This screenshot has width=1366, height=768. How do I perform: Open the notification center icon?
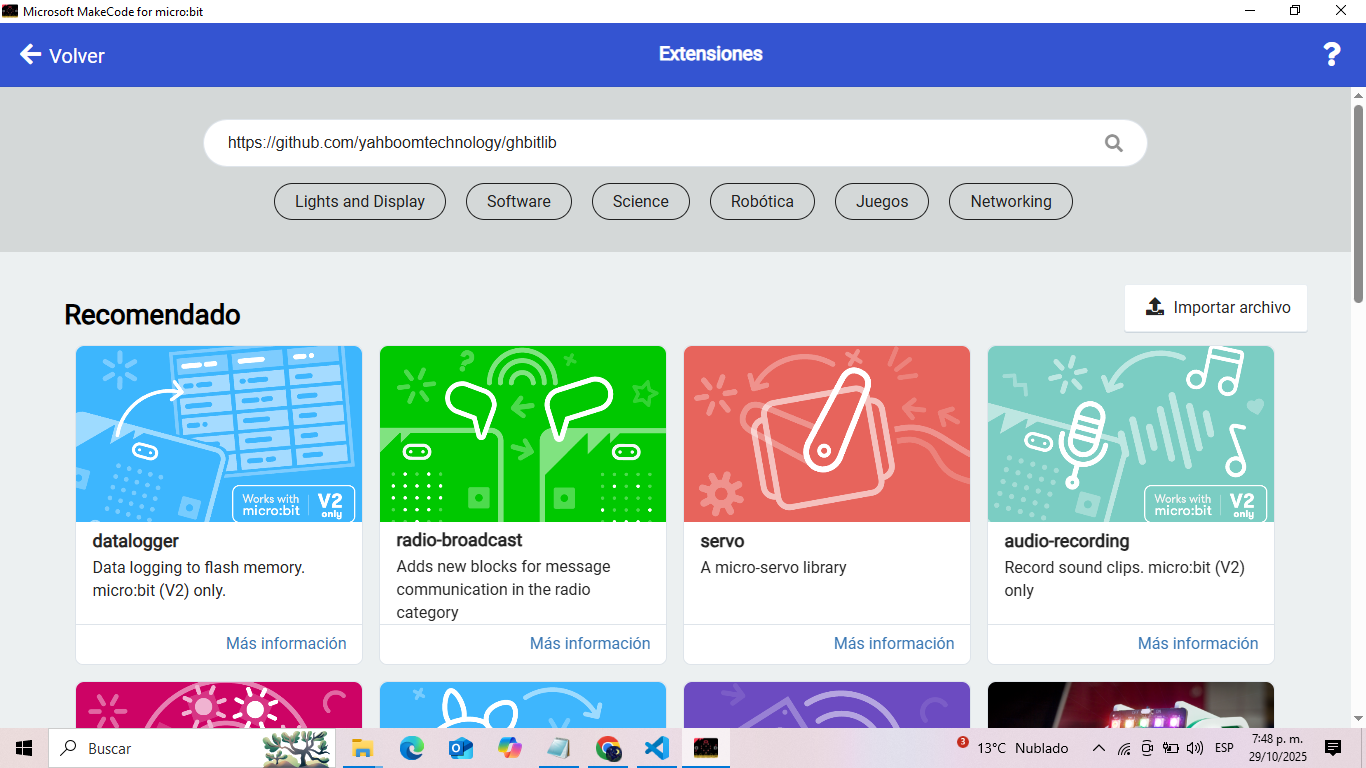[x=1332, y=748]
